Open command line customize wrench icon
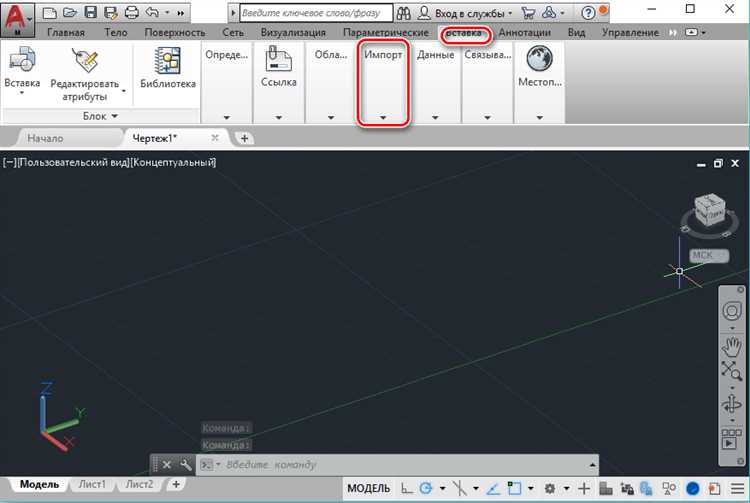This screenshot has width=750, height=503. pos(186,465)
